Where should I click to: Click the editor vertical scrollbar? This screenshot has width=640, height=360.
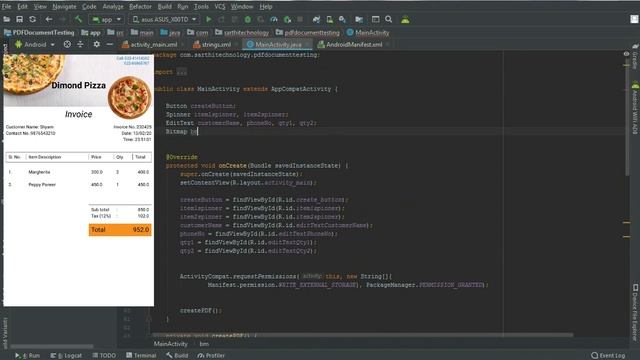627,118
